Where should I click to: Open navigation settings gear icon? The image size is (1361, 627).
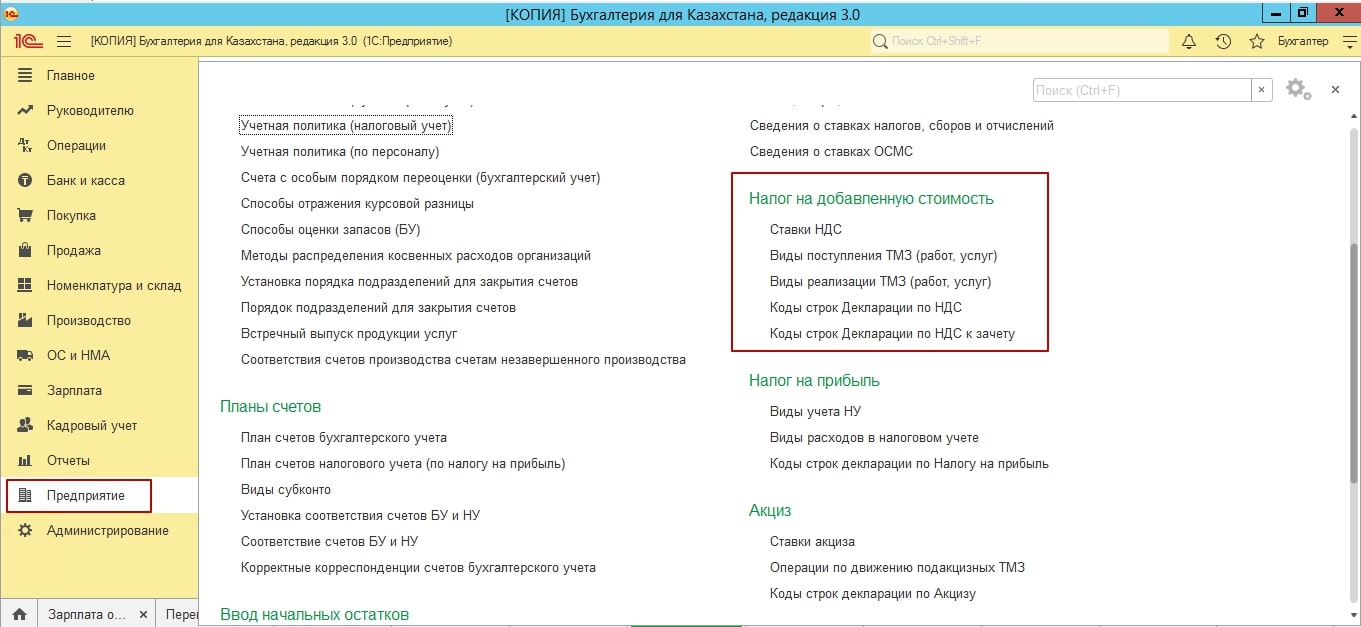(x=1297, y=89)
